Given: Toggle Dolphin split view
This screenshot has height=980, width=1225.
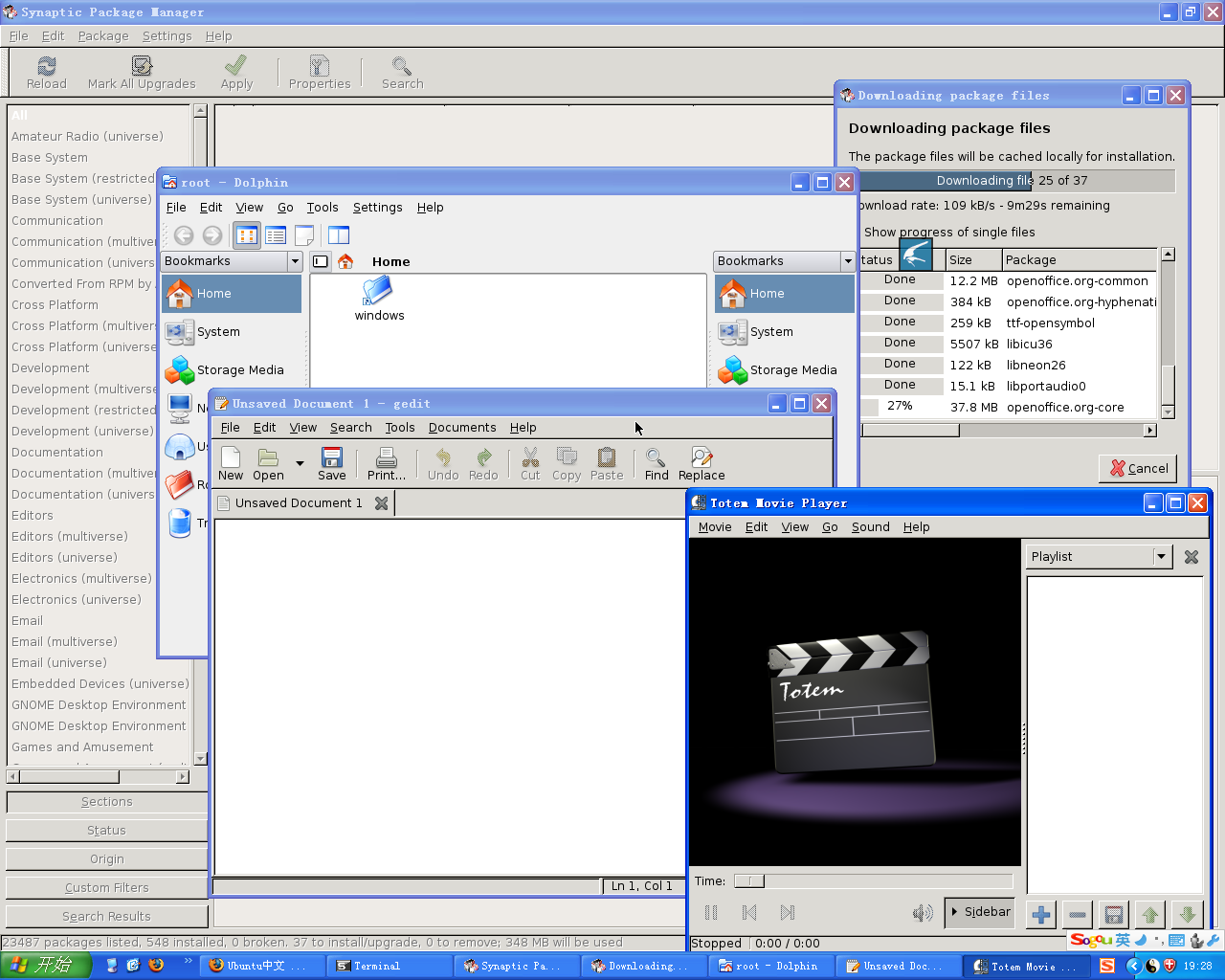Looking at the screenshot, I should pyautogui.click(x=339, y=235).
